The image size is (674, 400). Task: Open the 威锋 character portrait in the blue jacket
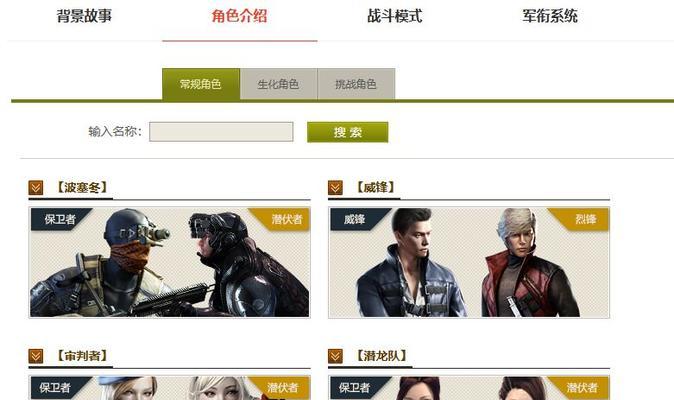coord(411,263)
